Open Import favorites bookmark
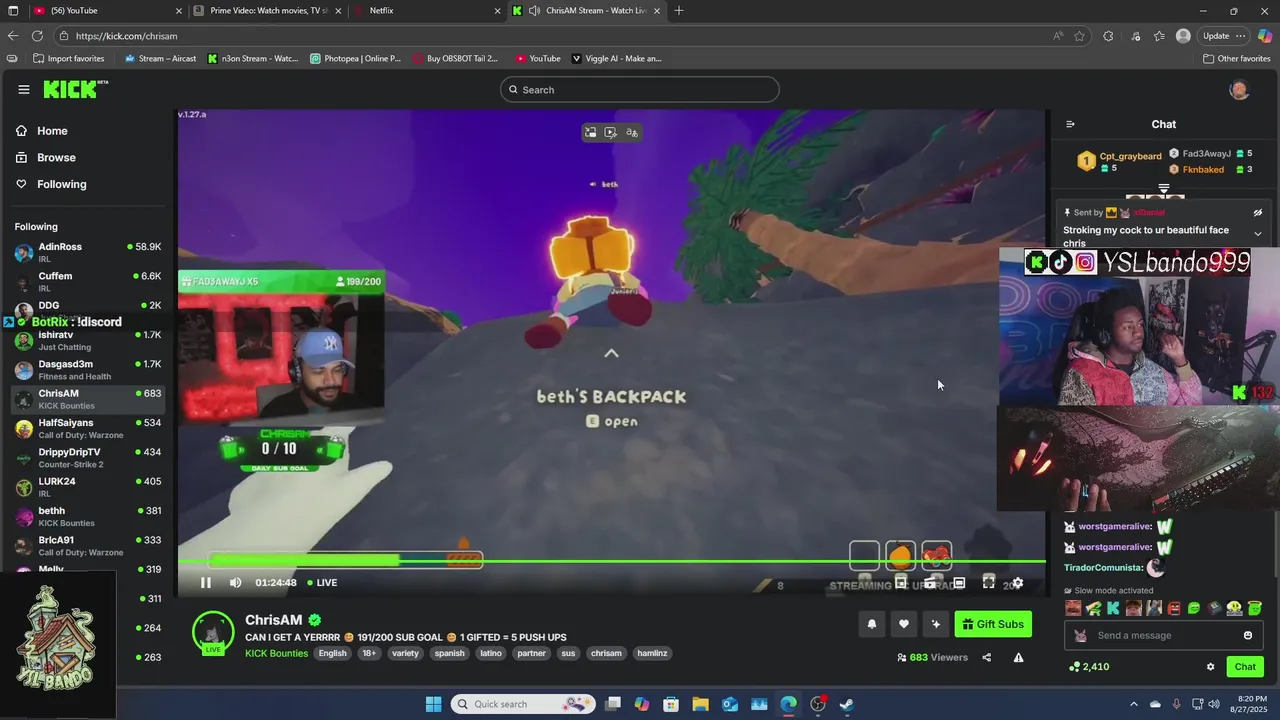 68,58
